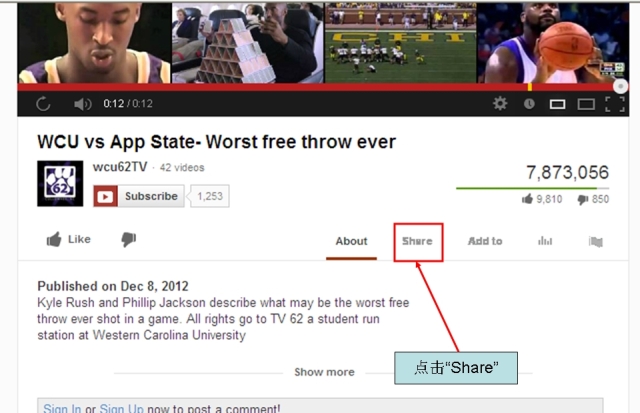Click the thumbs-up Like button

pos(69,239)
